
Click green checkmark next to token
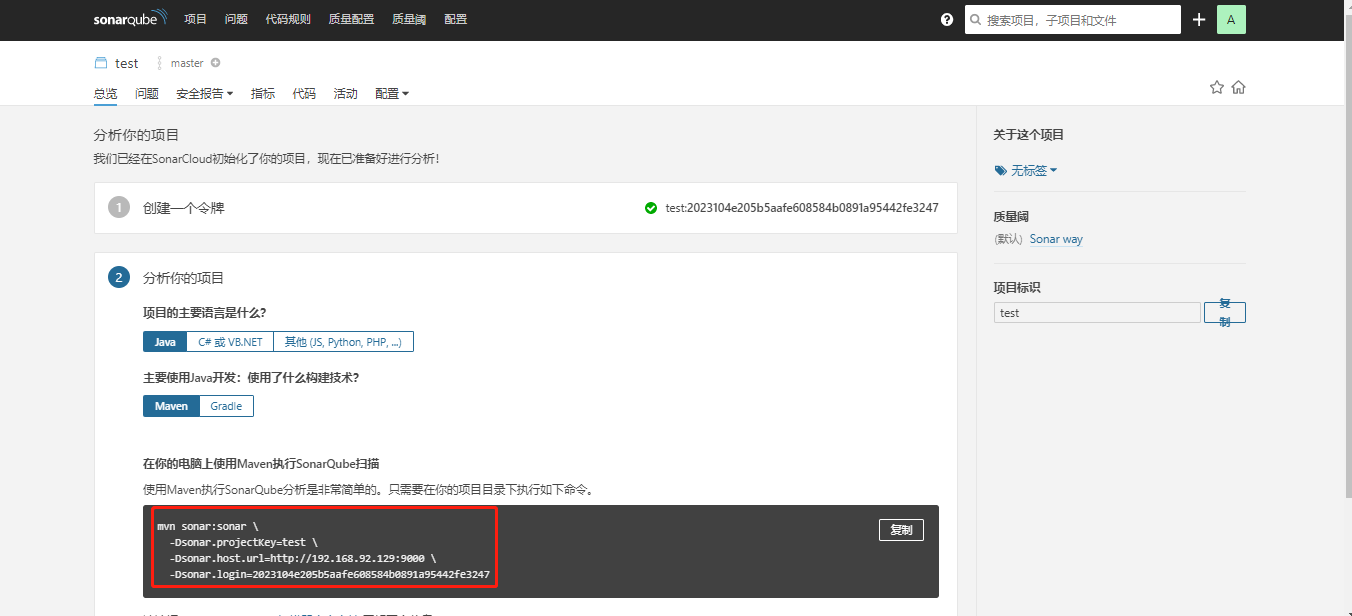click(x=652, y=208)
